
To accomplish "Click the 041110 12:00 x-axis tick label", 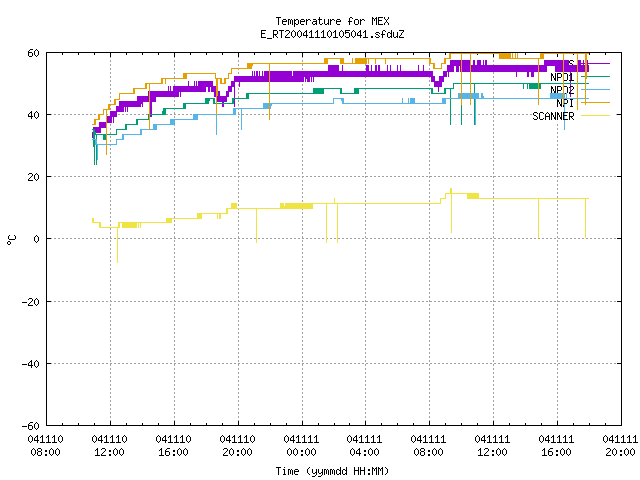I will [109, 446].
